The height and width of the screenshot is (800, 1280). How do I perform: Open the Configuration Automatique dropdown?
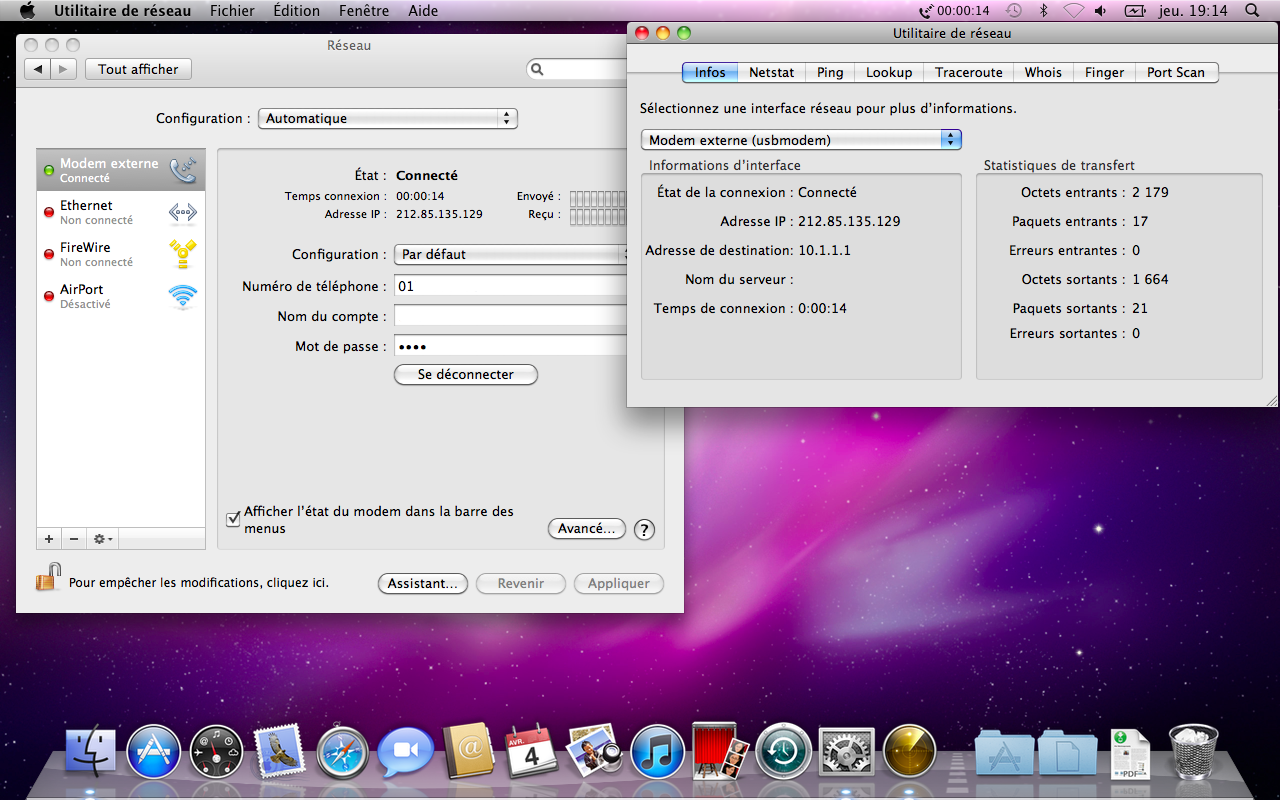point(387,118)
